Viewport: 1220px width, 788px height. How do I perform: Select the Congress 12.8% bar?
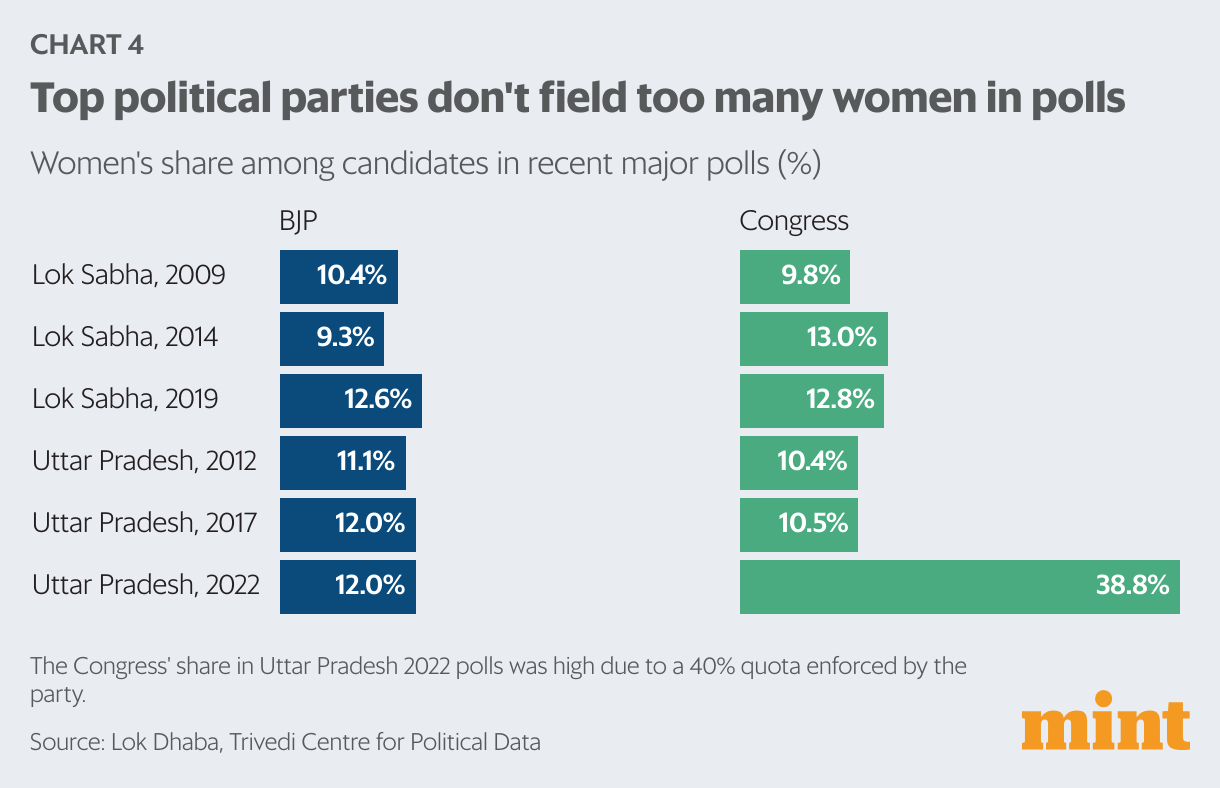(811, 400)
